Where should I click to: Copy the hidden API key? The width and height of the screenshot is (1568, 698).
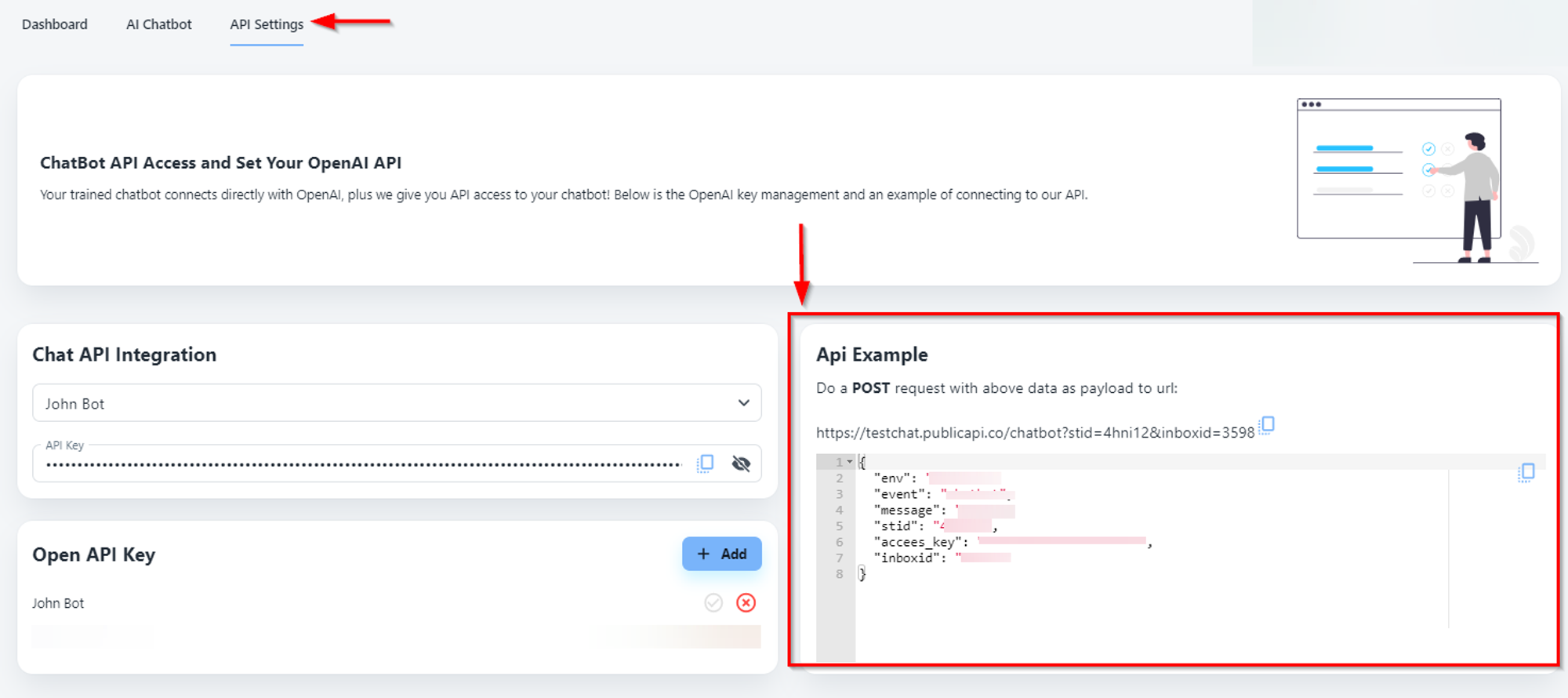706,464
